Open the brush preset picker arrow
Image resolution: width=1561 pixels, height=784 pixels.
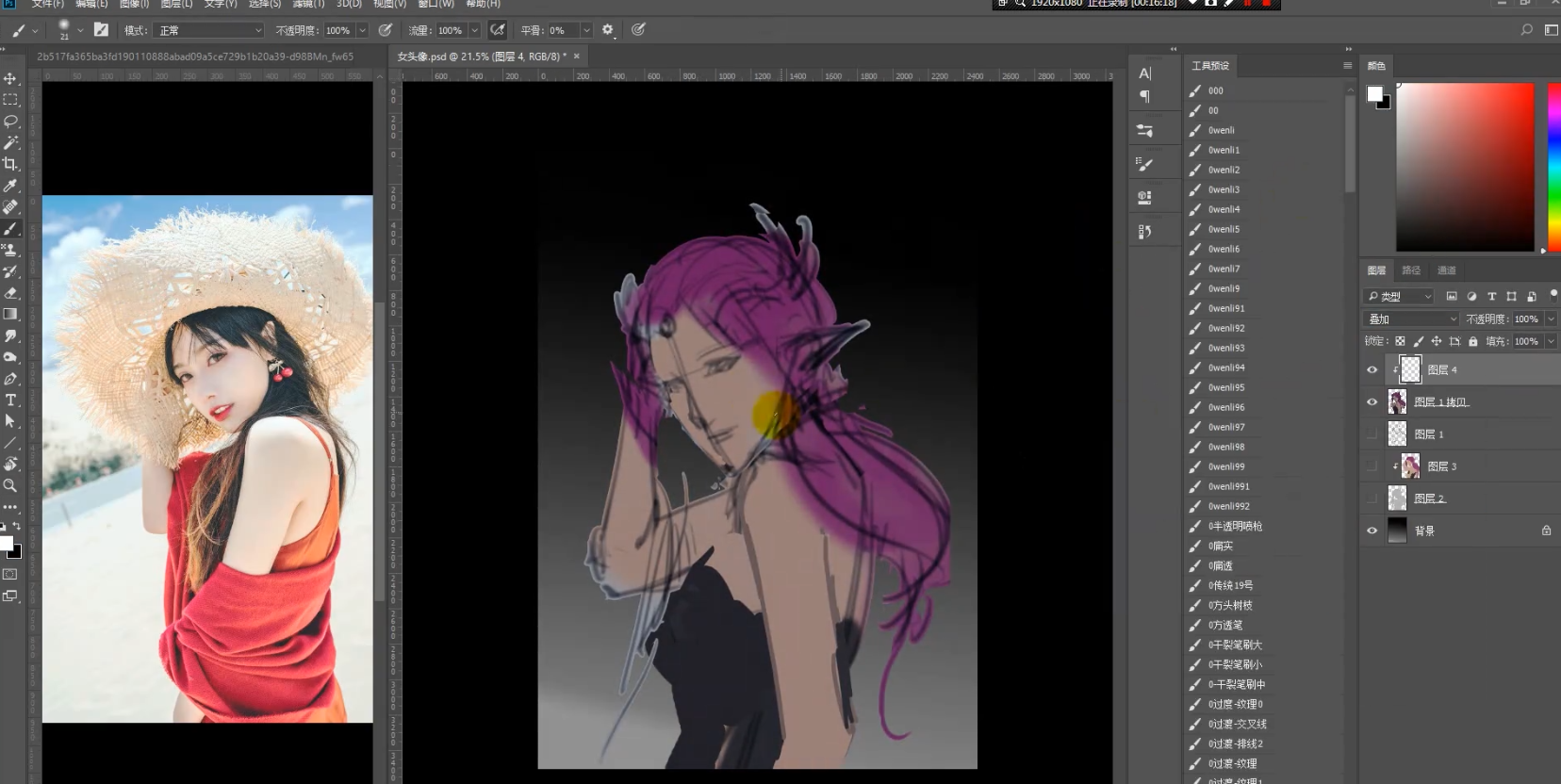pos(80,30)
